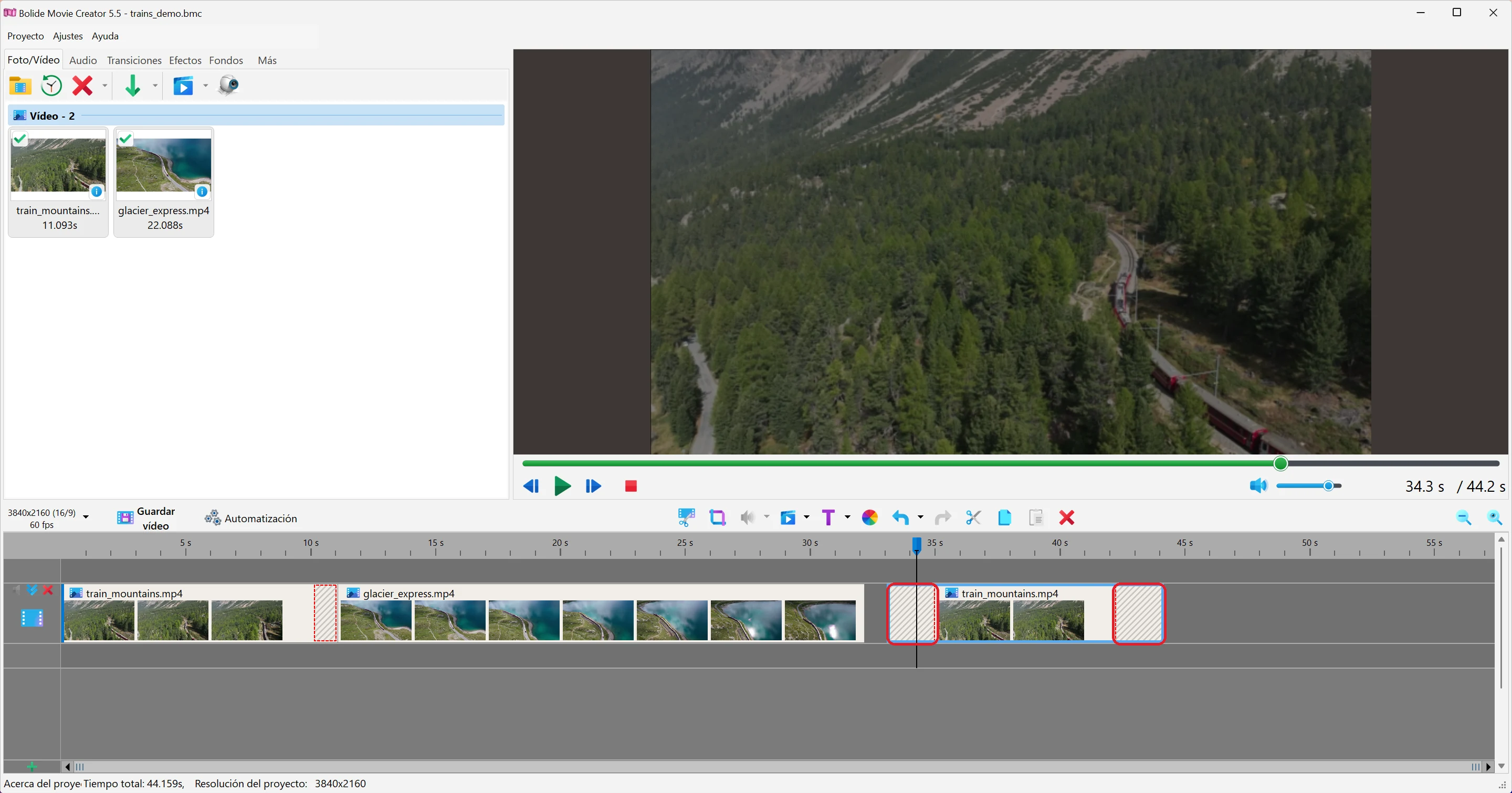Open the Ajustes menu
This screenshot has height=793, width=1512.
(x=68, y=36)
